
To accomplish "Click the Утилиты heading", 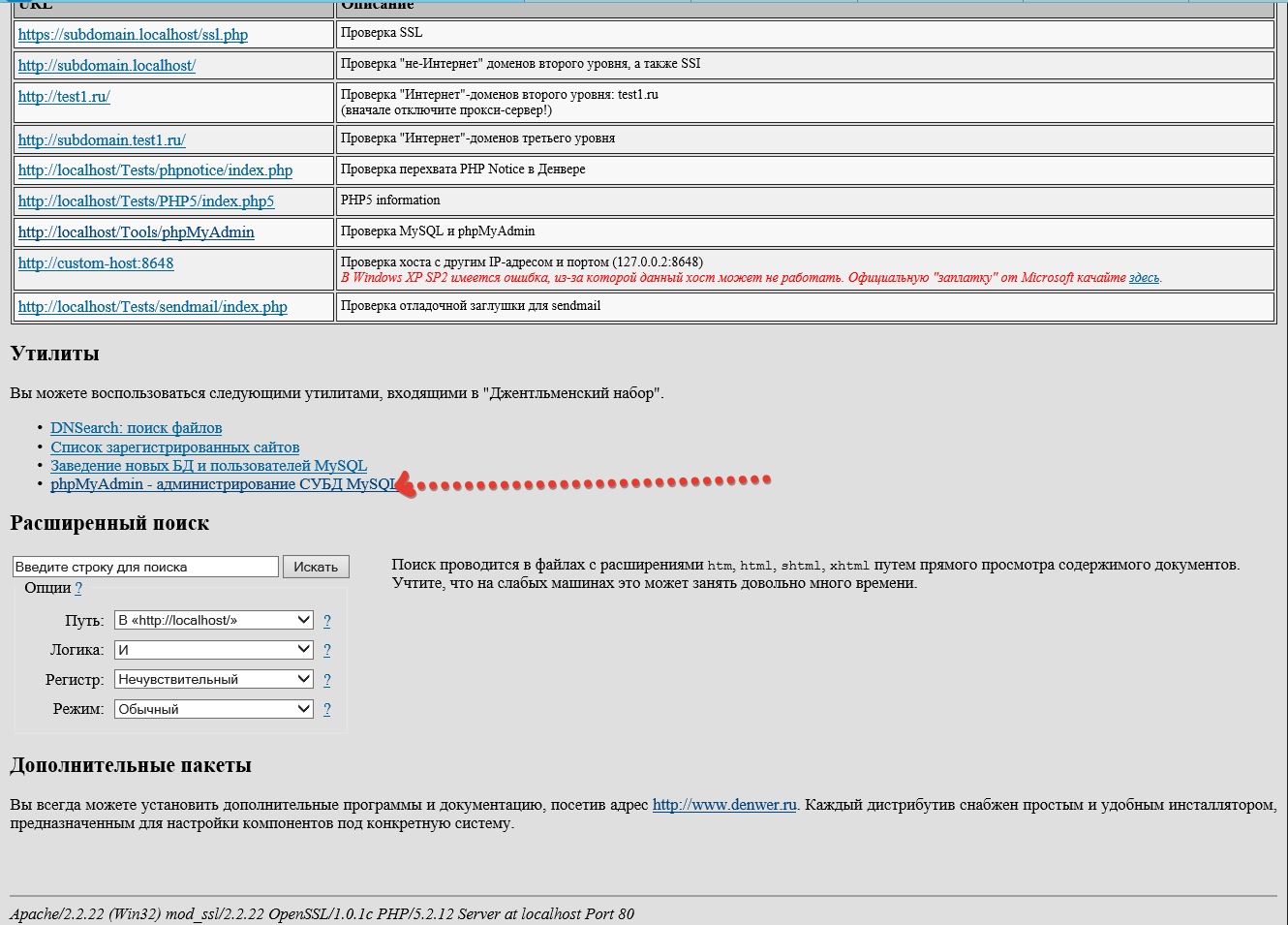I will tap(55, 354).
